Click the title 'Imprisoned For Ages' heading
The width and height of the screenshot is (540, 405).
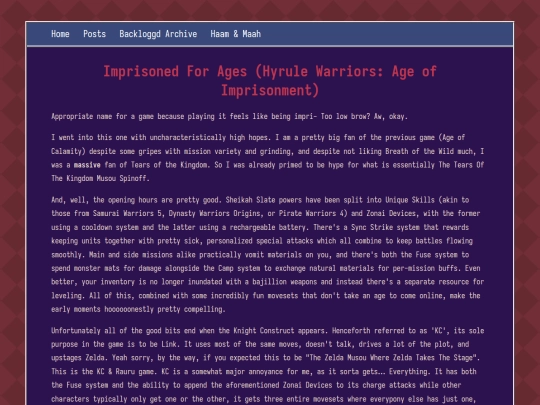click(270, 81)
